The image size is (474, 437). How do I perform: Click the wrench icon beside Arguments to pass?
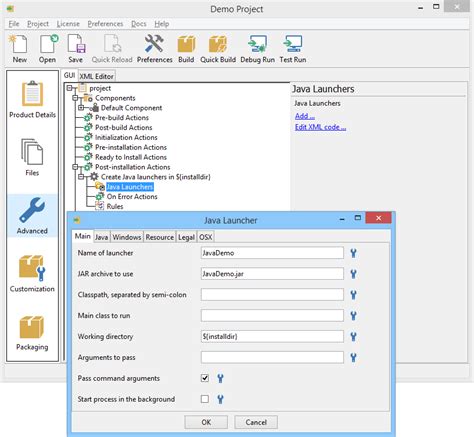(x=353, y=358)
